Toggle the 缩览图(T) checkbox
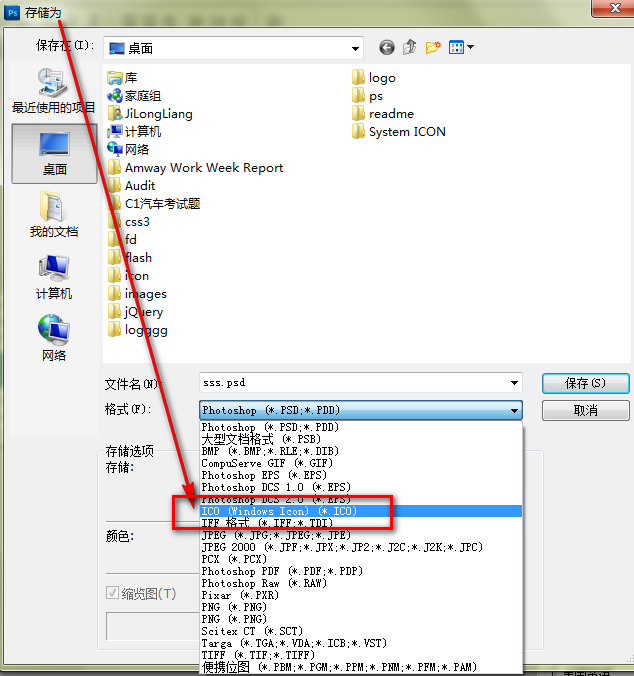 (x=112, y=593)
